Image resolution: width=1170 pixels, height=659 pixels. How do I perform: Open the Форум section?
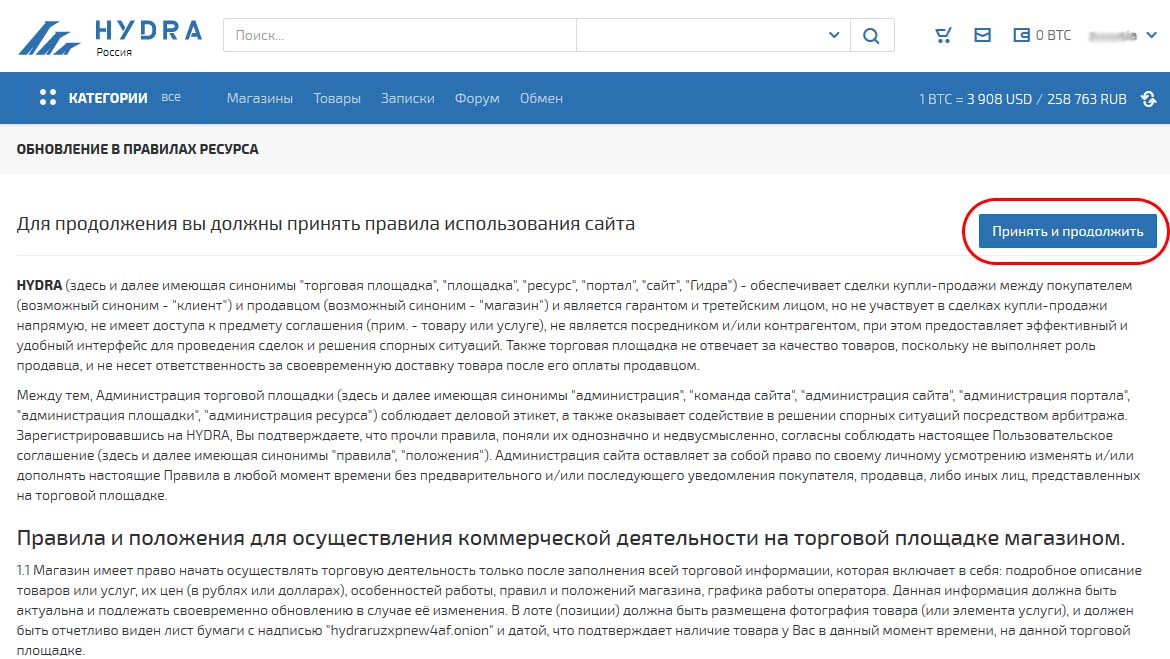pyautogui.click(x=477, y=99)
